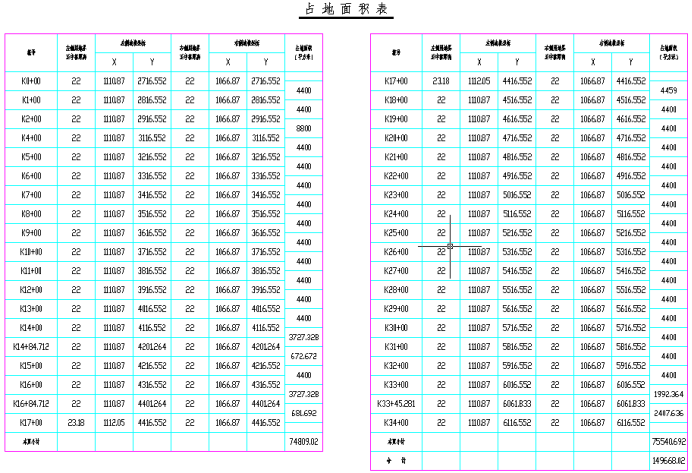The height and width of the screenshot is (473, 692).
Task: Select station label K34+00
Action: point(396,423)
